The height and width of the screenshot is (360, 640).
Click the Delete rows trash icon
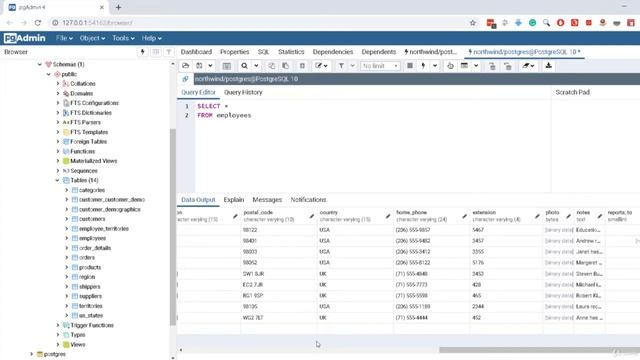(x=302, y=66)
